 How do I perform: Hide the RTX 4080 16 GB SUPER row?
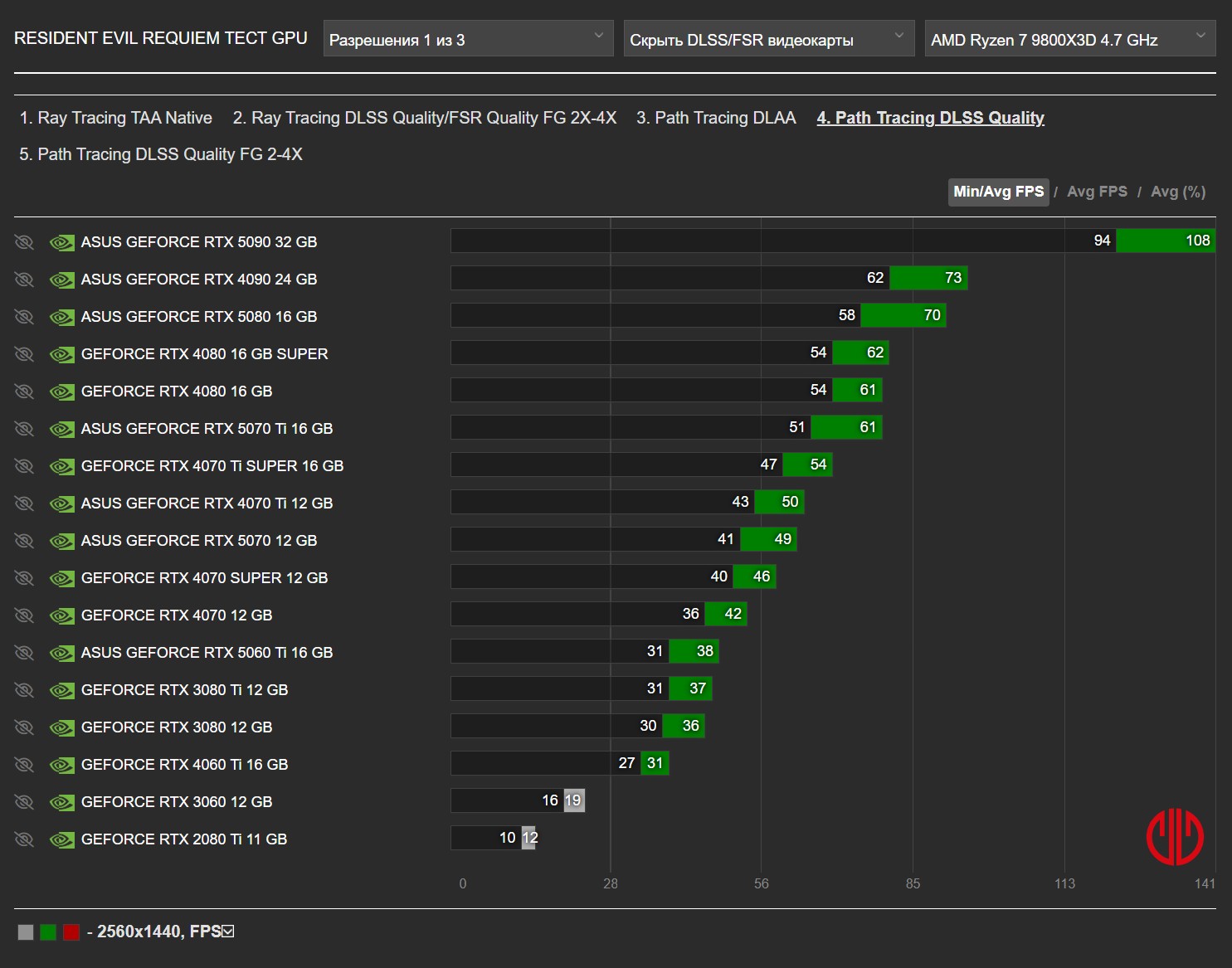[x=24, y=354]
